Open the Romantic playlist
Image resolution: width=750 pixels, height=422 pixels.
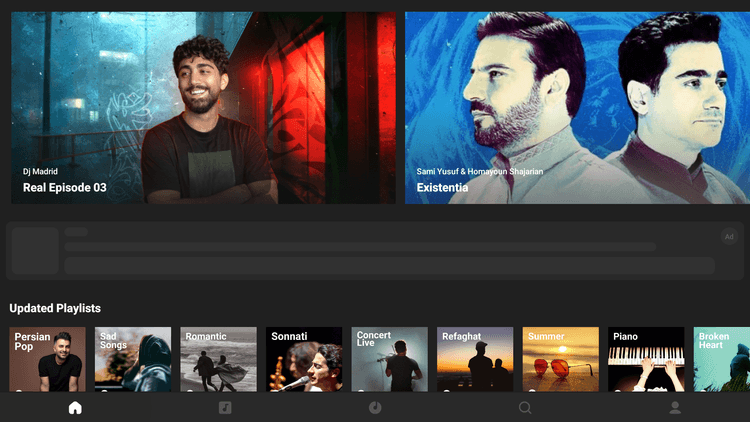(218, 359)
